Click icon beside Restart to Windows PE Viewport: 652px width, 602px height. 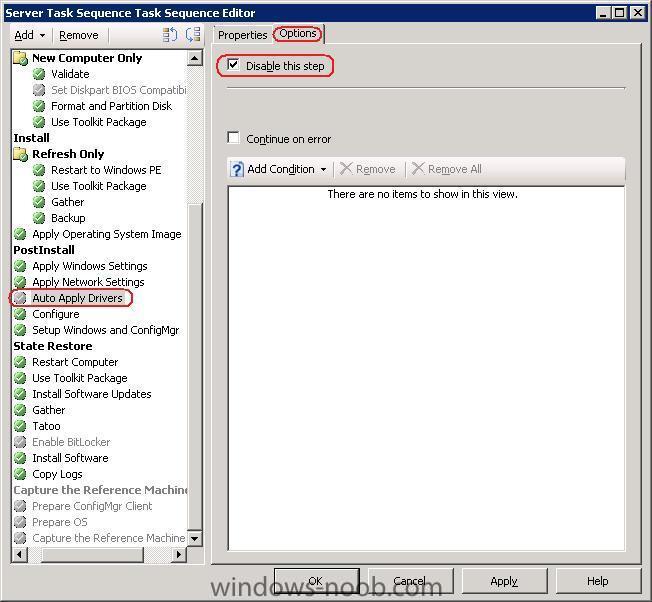(39, 170)
